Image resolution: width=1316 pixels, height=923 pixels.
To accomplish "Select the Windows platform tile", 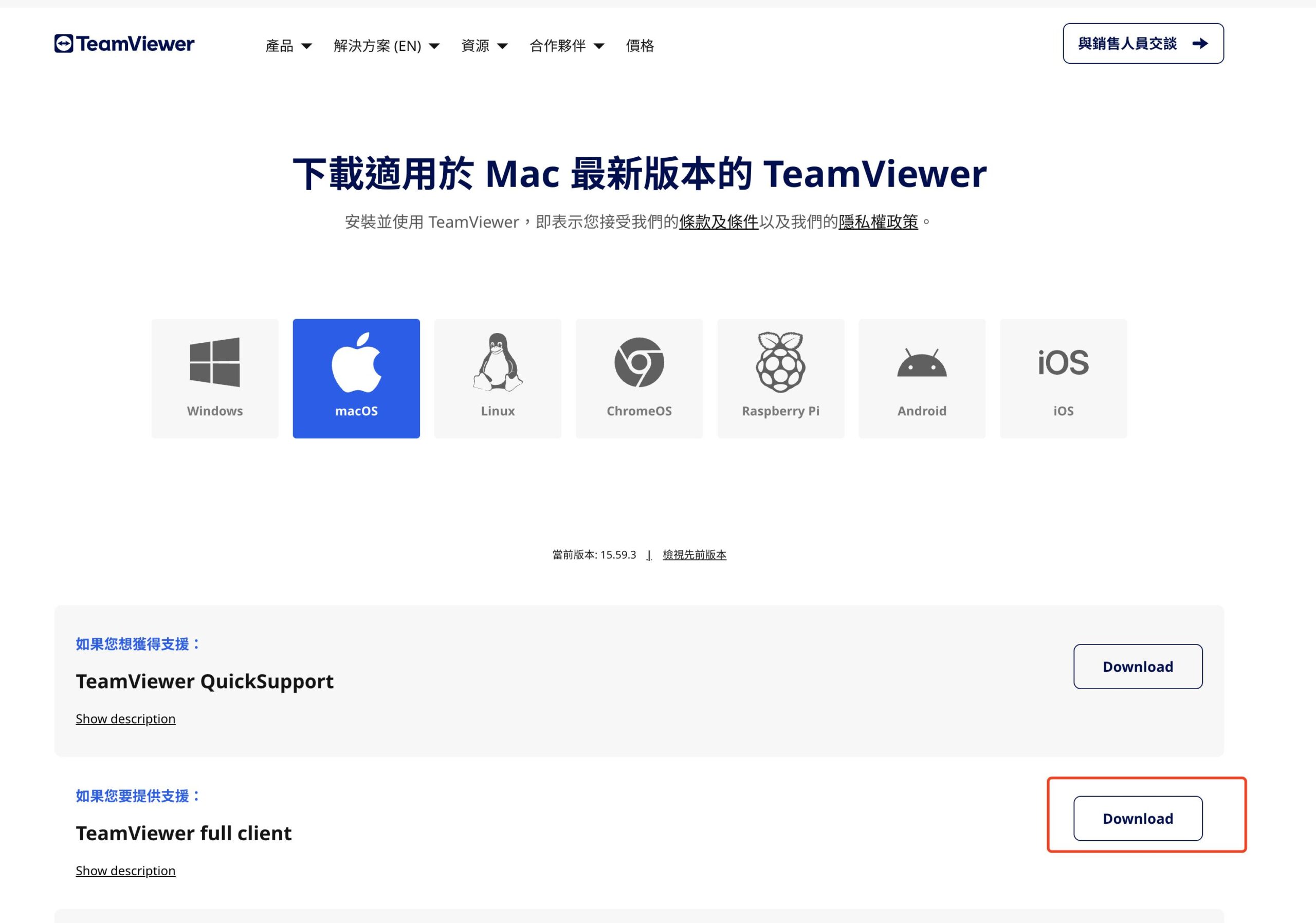I will click(215, 379).
